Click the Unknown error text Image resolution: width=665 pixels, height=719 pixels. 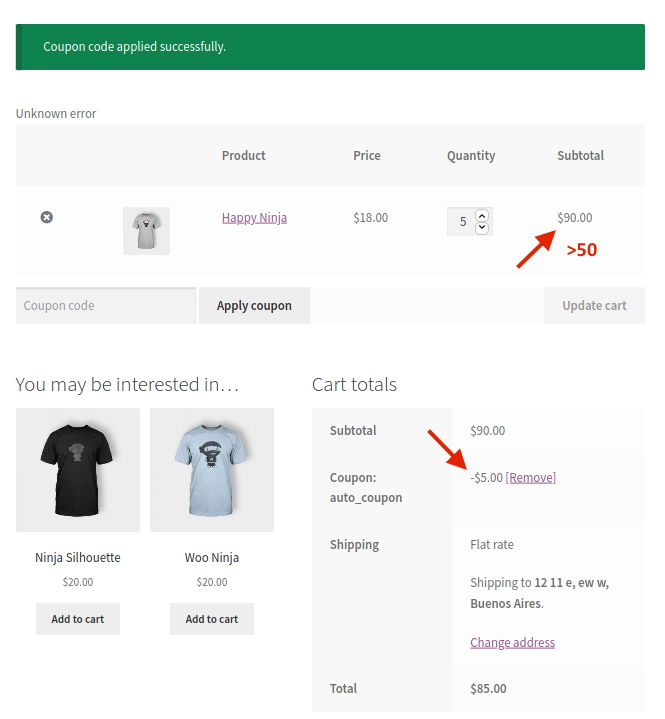coord(56,113)
